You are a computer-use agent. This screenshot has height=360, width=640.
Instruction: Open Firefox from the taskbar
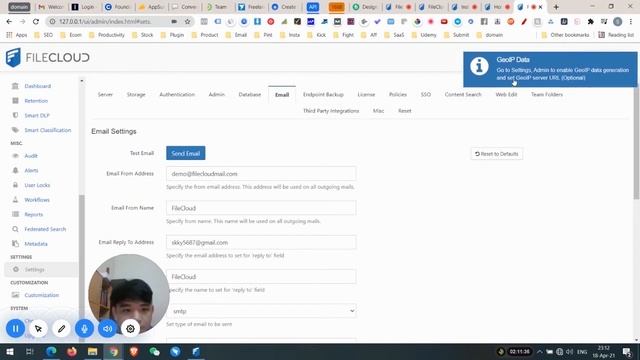[x=72, y=351]
